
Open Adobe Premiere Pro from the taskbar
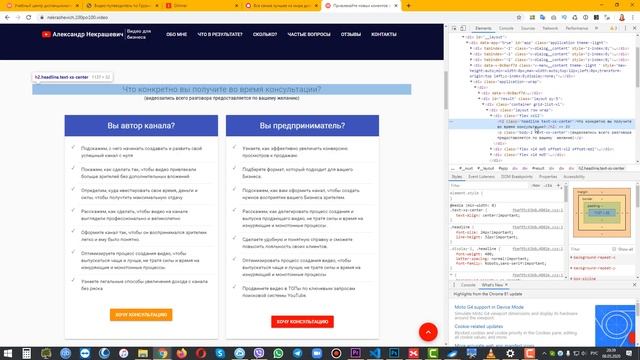pyautogui.click(x=356, y=353)
